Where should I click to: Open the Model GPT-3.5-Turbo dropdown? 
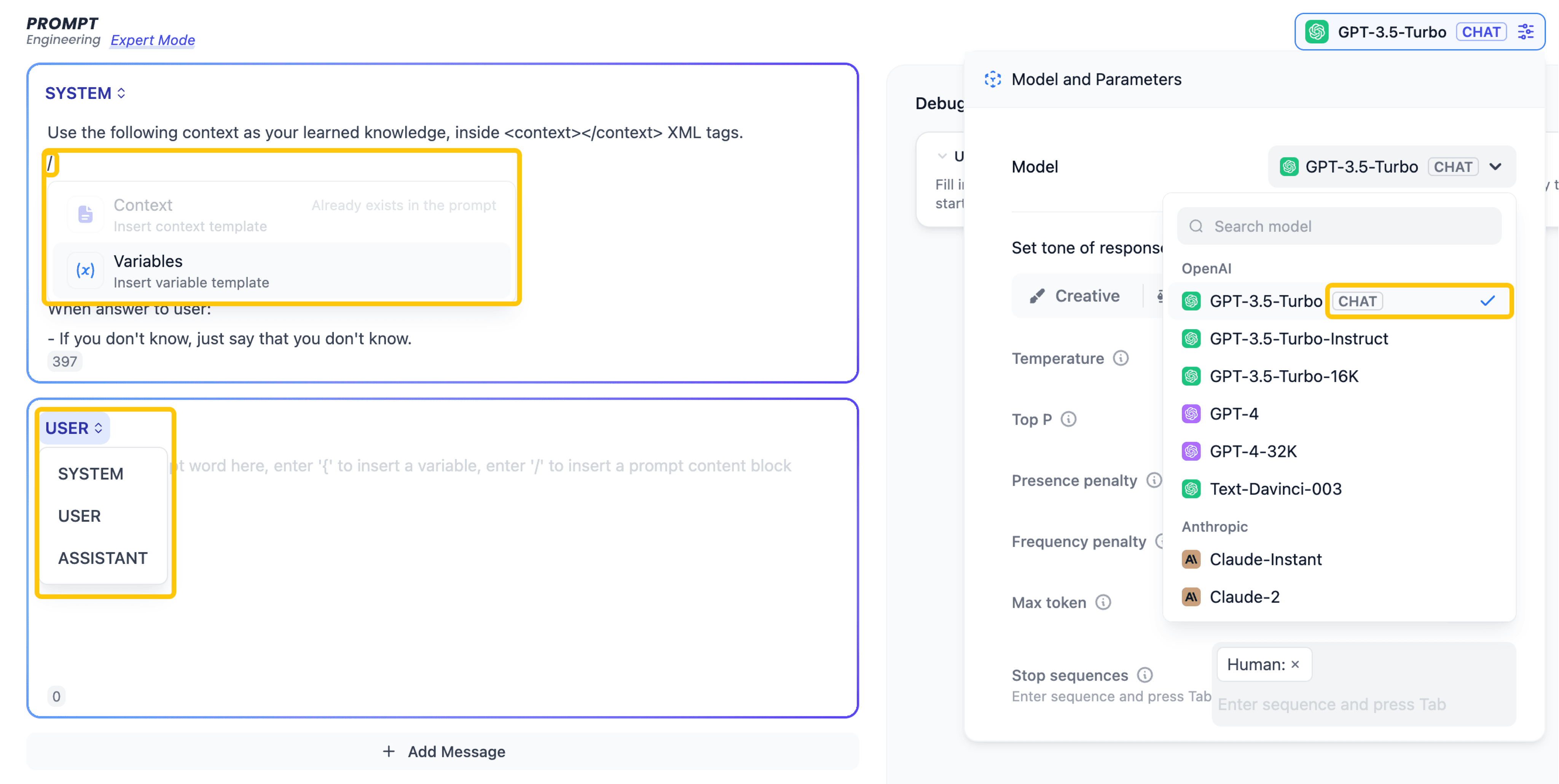tap(1392, 167)
